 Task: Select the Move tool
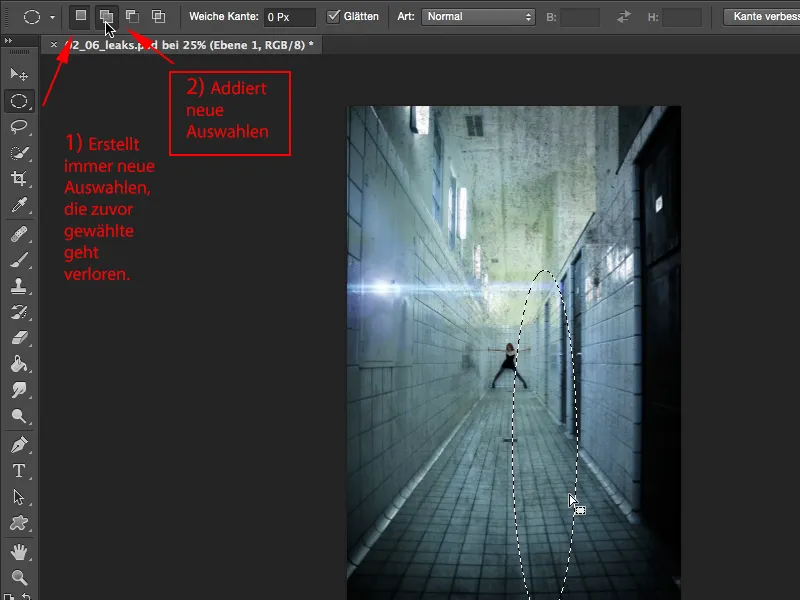pos(18,75)
